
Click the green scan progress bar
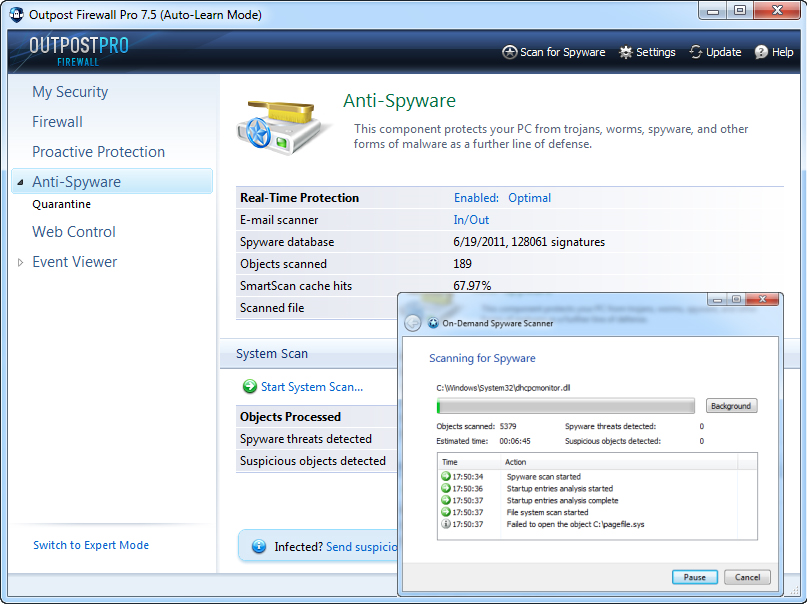tap(565, 406)
